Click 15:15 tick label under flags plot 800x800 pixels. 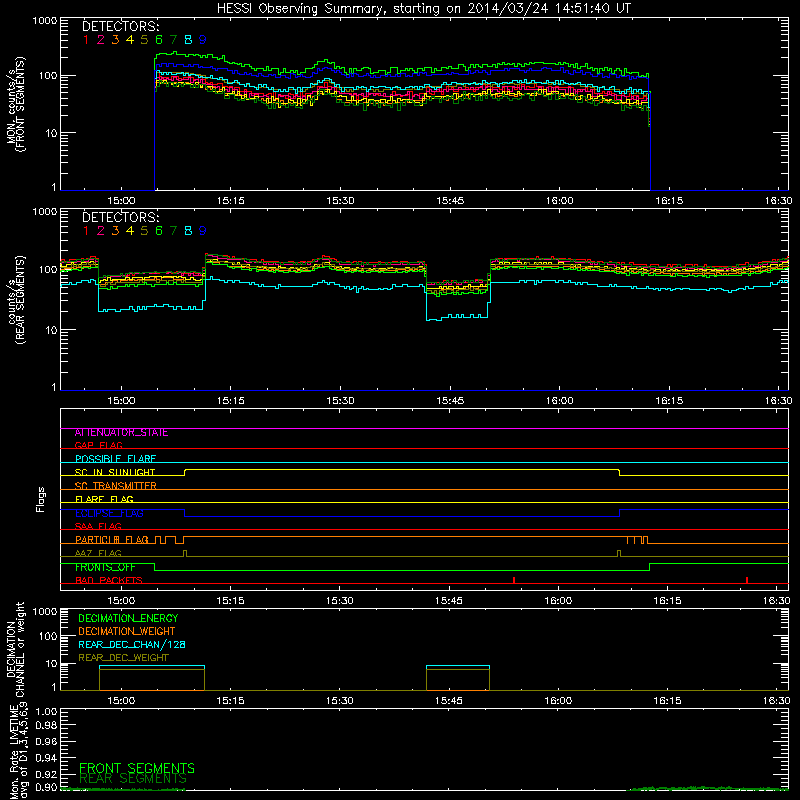point(231,601)
